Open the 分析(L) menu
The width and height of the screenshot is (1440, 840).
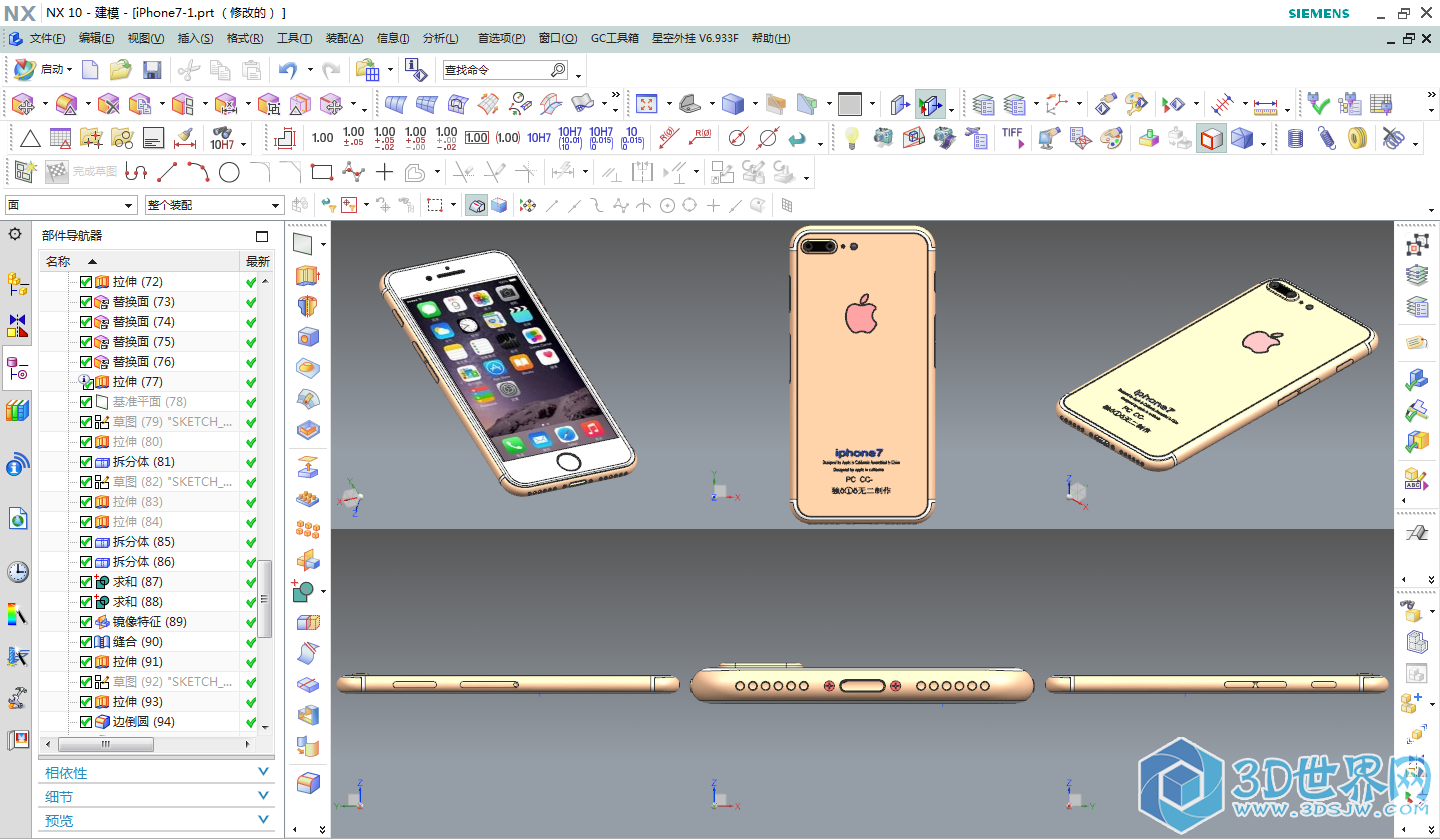[440, 38]
